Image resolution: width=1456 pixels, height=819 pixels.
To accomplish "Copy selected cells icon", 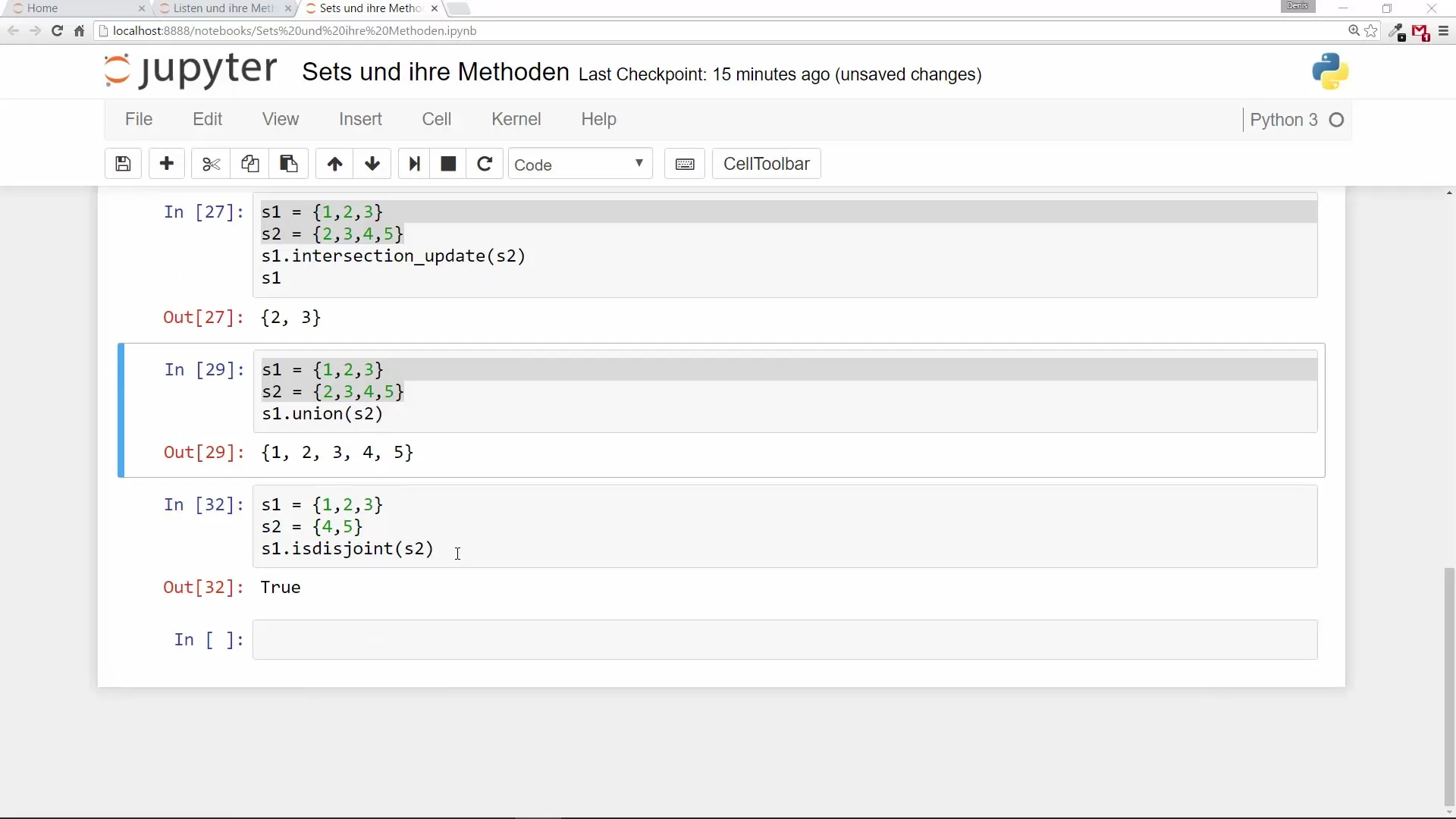I will coord(249,164).
